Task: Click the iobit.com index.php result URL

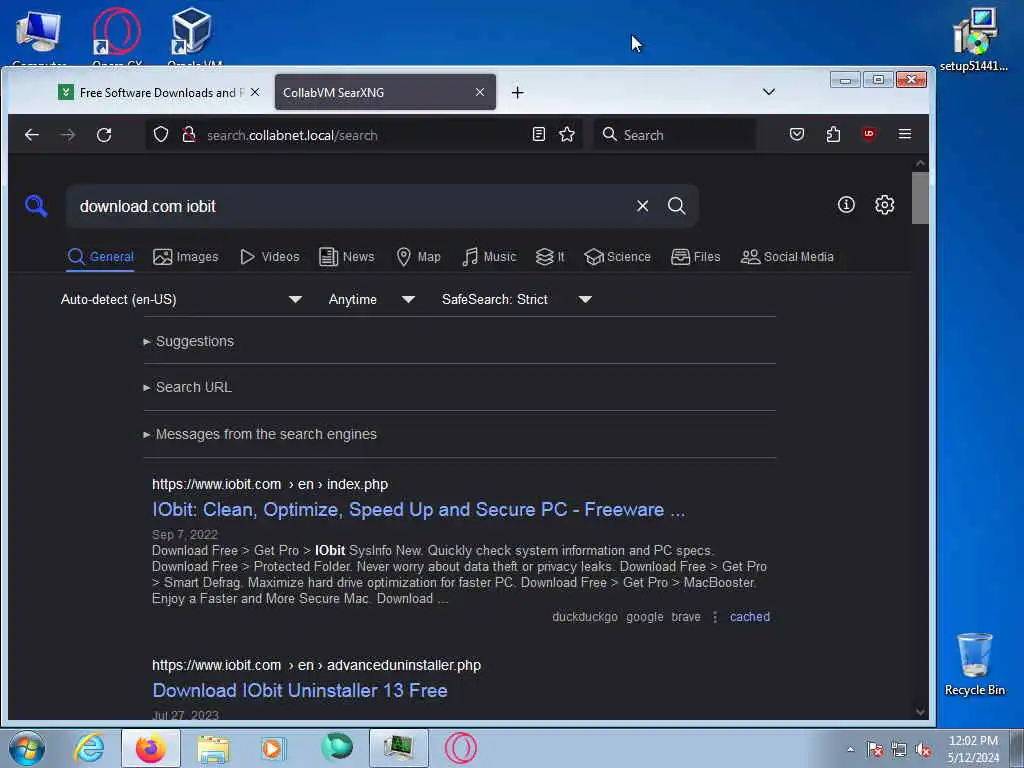Action: tap(270, 485)
